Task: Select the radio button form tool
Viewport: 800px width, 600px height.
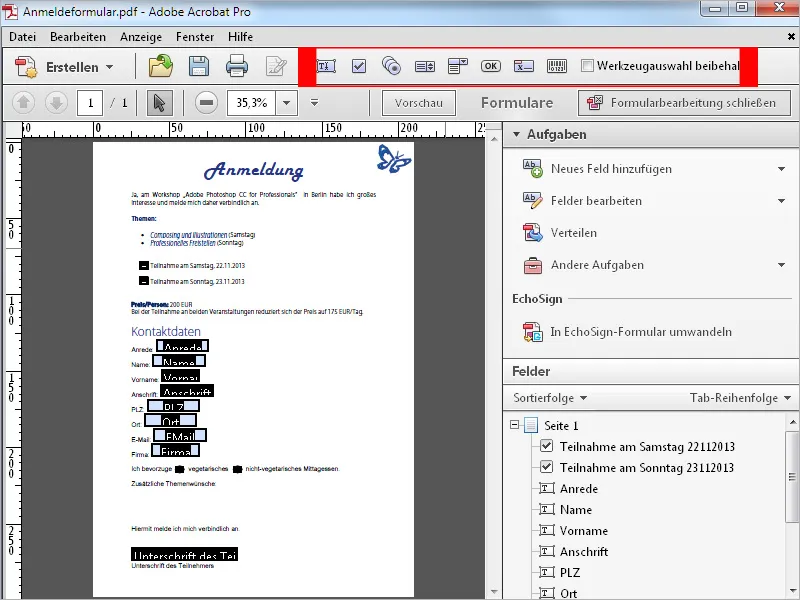Action: click(391, 66)
